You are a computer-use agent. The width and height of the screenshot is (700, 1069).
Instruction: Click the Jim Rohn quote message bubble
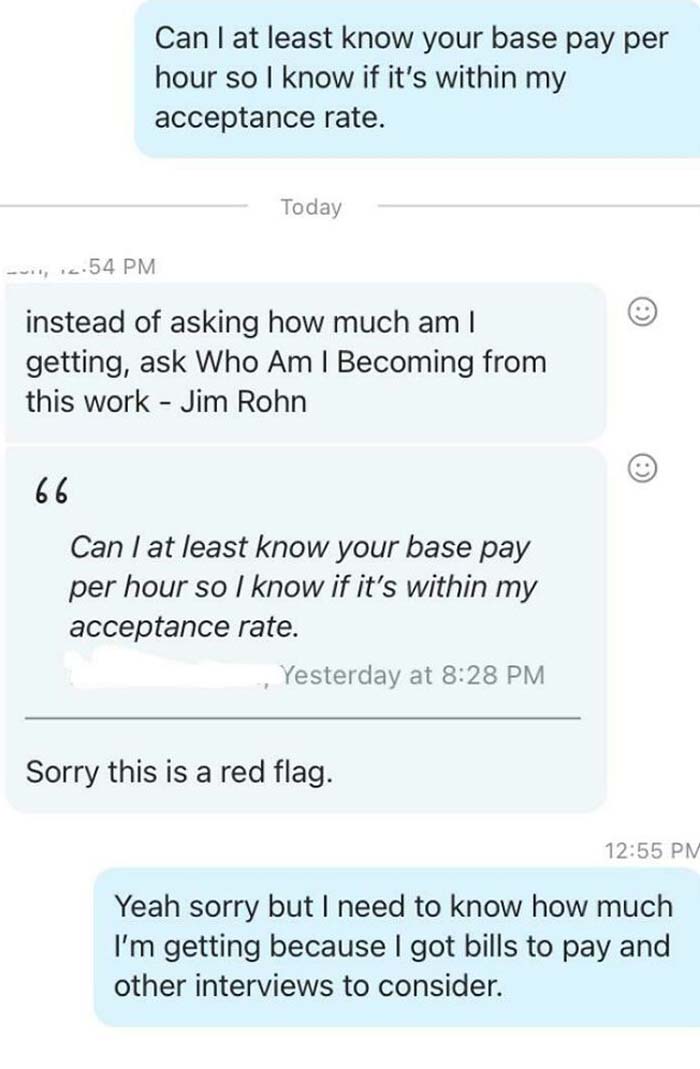tap(290, 362)
